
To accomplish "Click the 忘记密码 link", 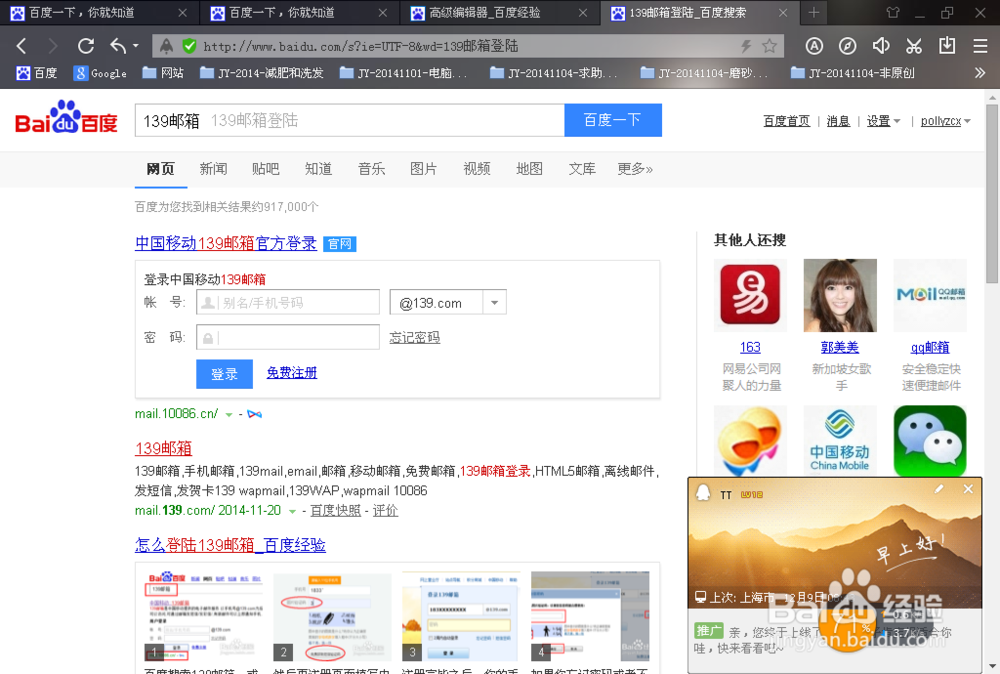I will coord(415,337).
